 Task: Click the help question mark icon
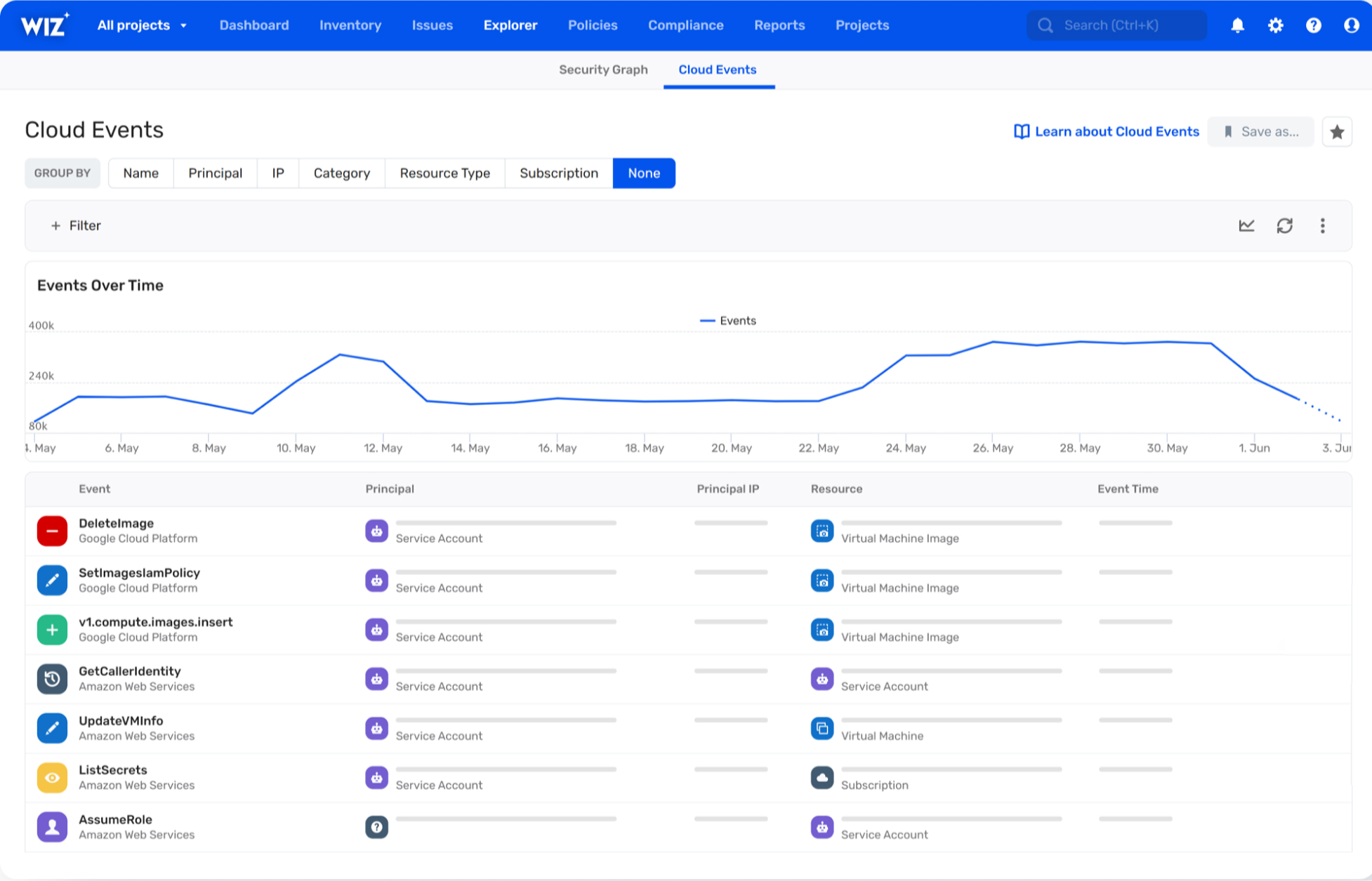pyautogui.click(x=1313, y=25)
